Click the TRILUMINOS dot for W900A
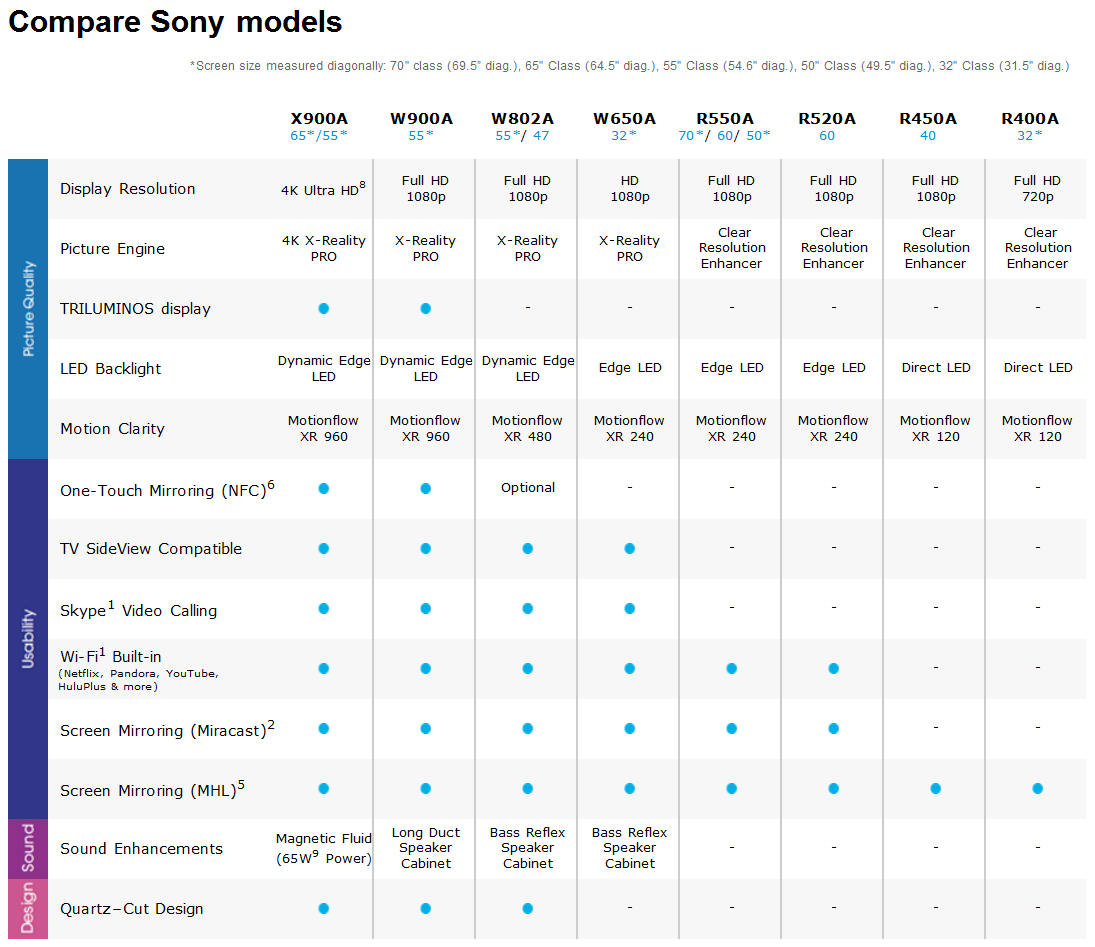 point(425,308)
